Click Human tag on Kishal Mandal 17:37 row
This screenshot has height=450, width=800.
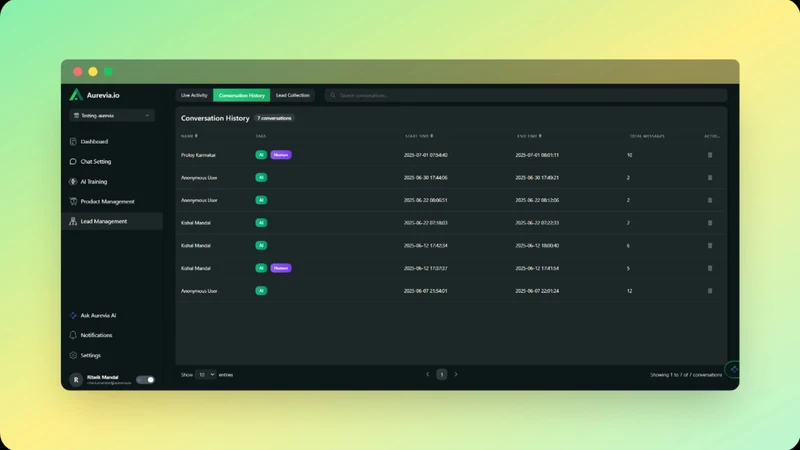tap(281, 268)
